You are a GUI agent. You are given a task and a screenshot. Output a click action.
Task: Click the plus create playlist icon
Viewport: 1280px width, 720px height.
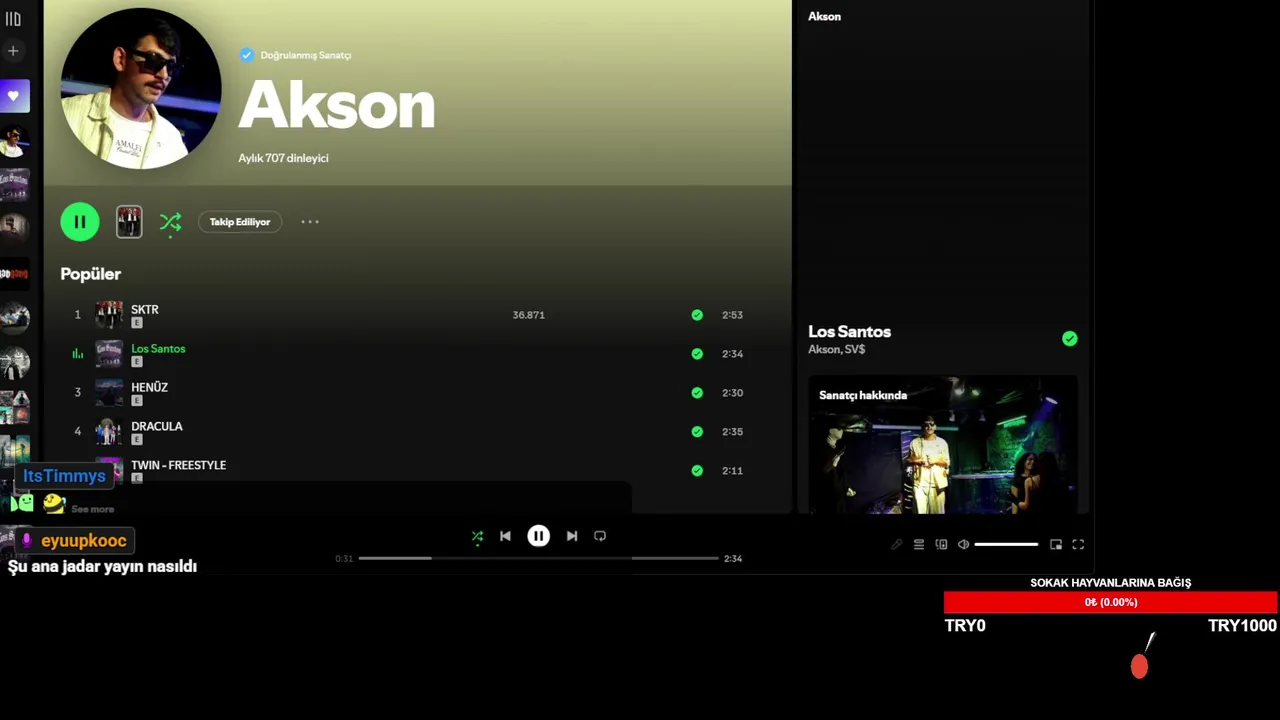coord(13,51)
